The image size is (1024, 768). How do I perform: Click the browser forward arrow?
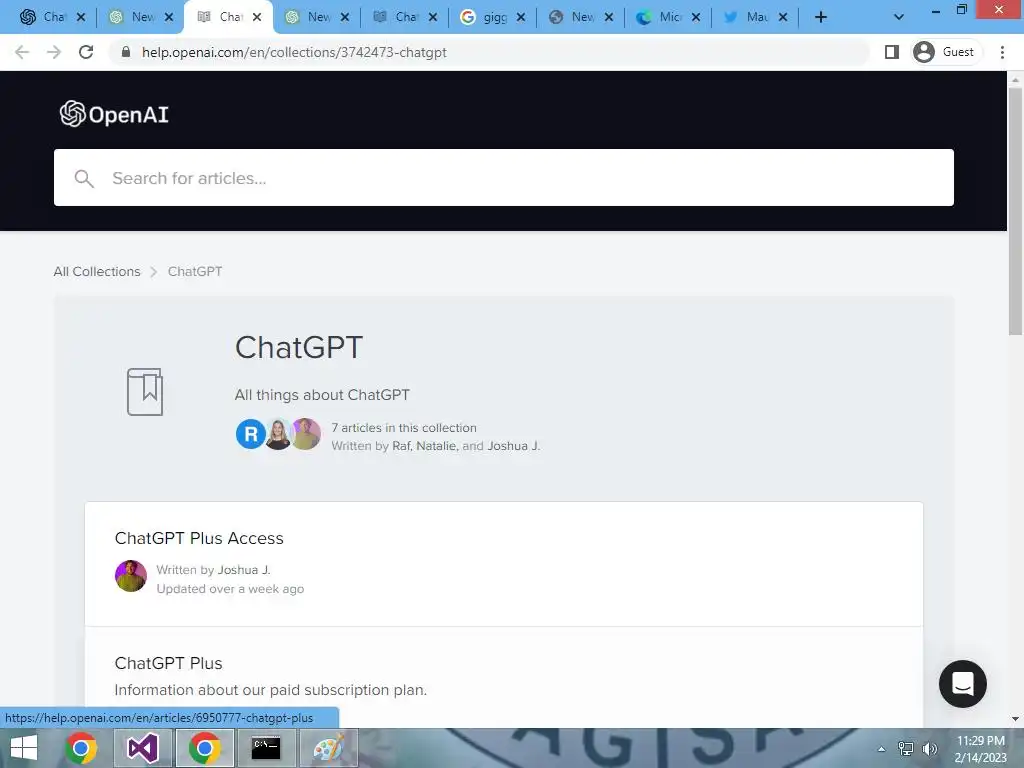(x=54, y=52)
